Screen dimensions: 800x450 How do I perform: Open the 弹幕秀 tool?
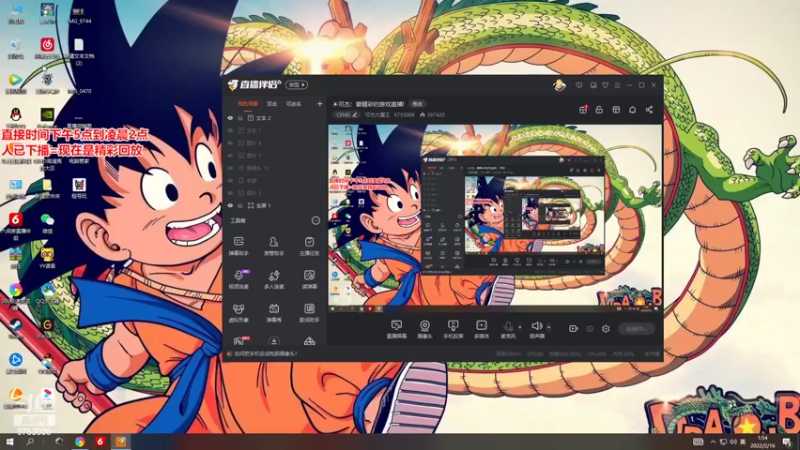pyautogui.click(x=273, y=313)
